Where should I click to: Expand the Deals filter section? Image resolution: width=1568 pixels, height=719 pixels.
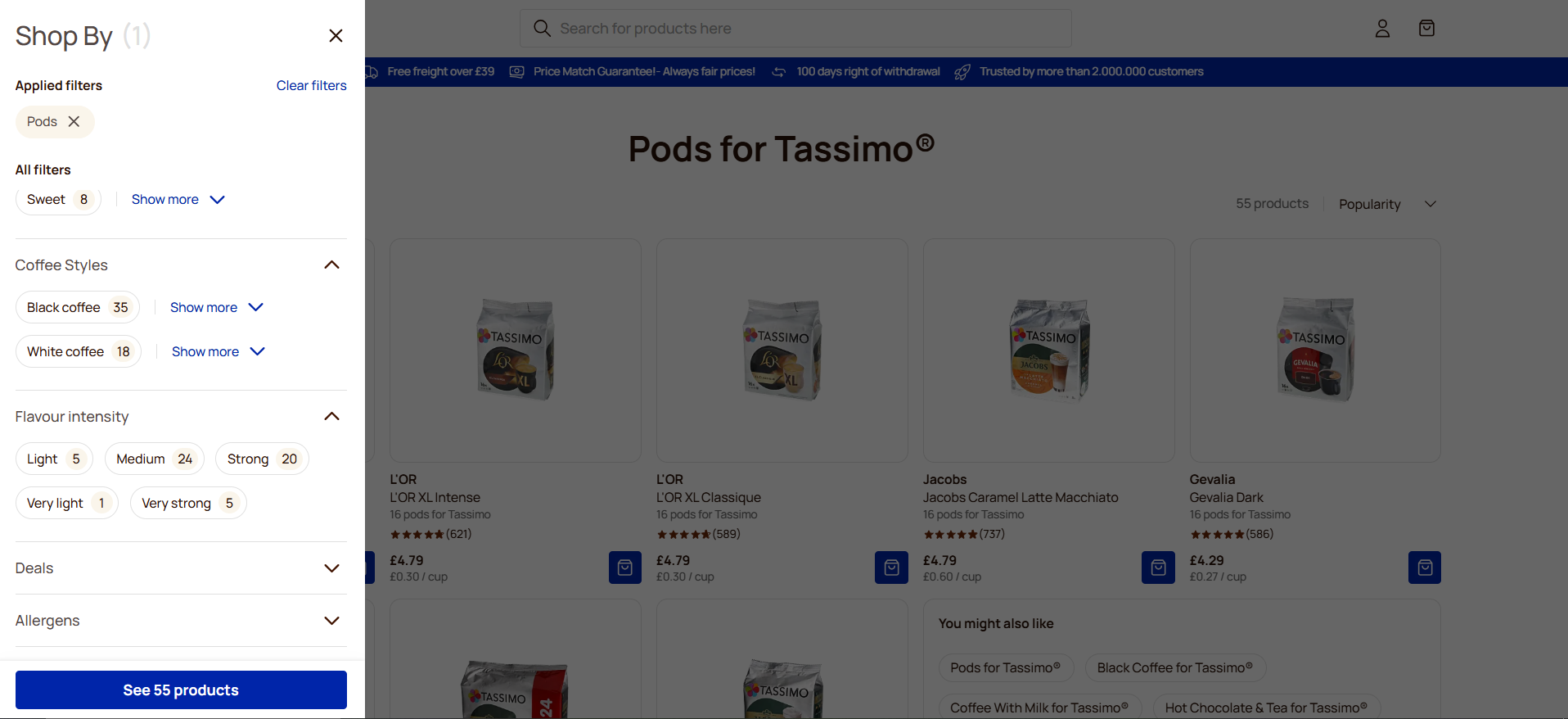click(331, 568)
